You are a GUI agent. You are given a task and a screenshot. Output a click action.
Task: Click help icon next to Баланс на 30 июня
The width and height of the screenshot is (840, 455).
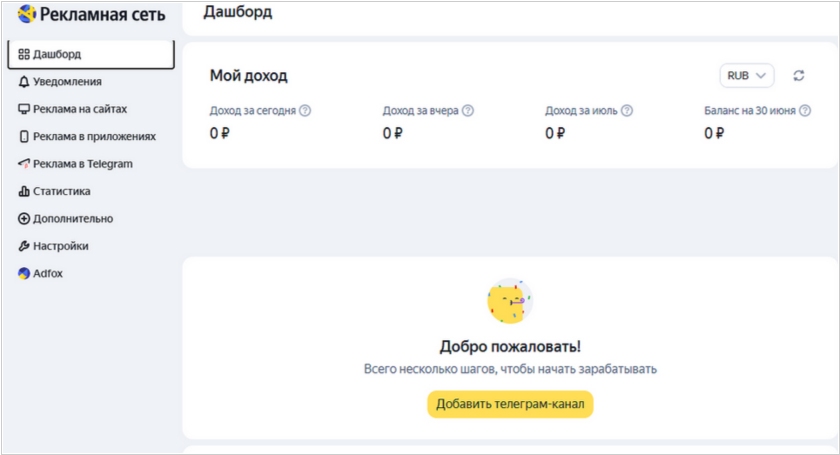[805, 110]
